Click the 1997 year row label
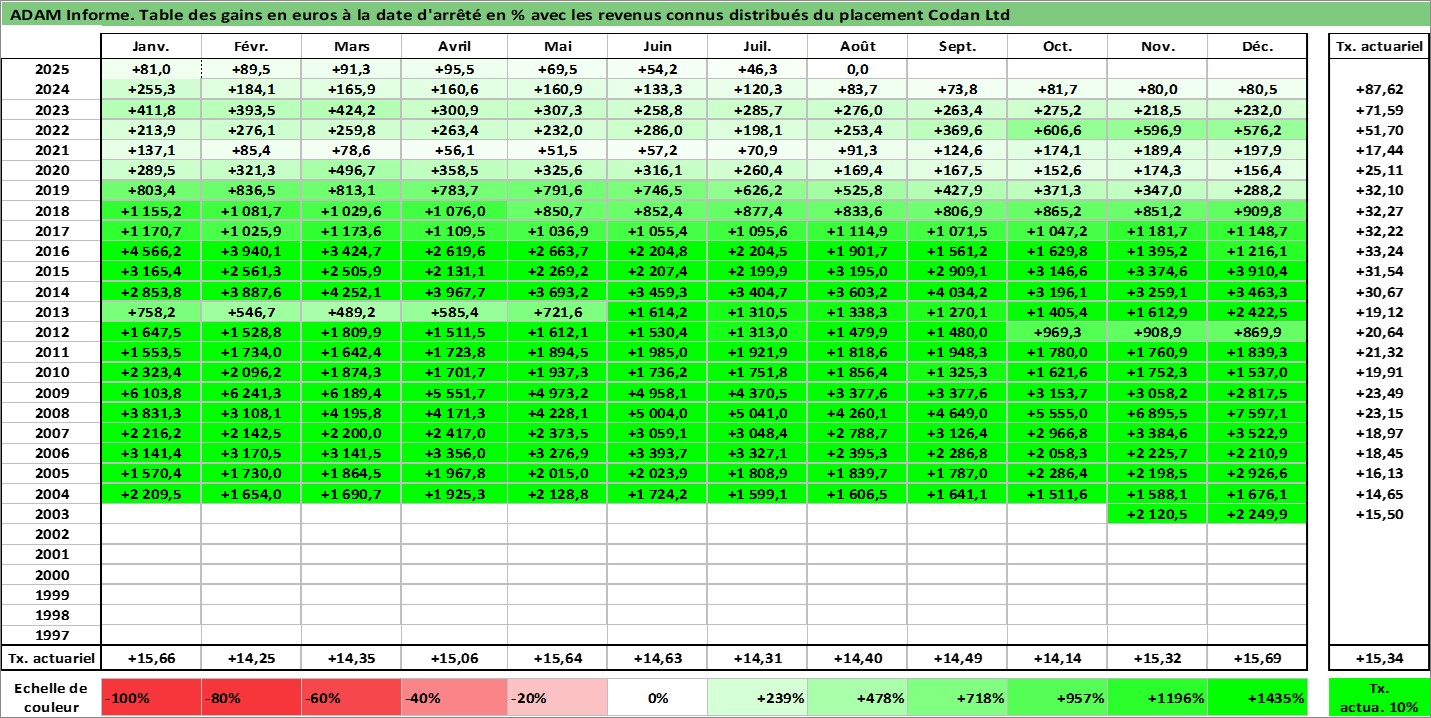 51,635
